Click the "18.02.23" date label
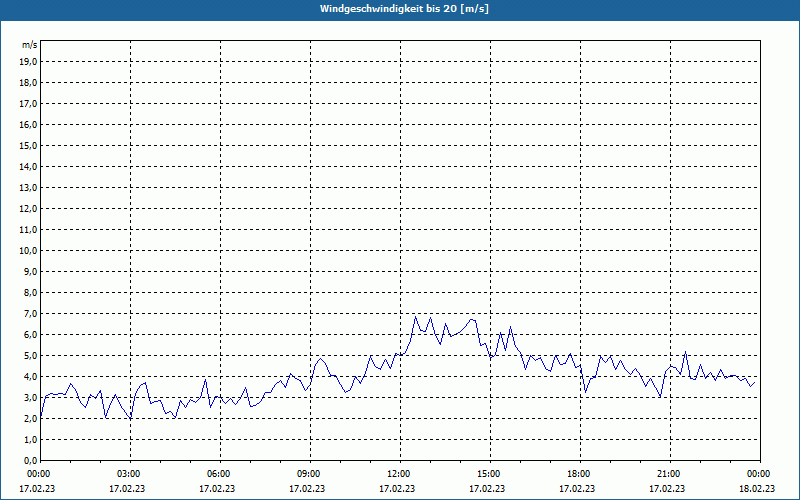This screenshot has width=800, height=500. point(757,488)
